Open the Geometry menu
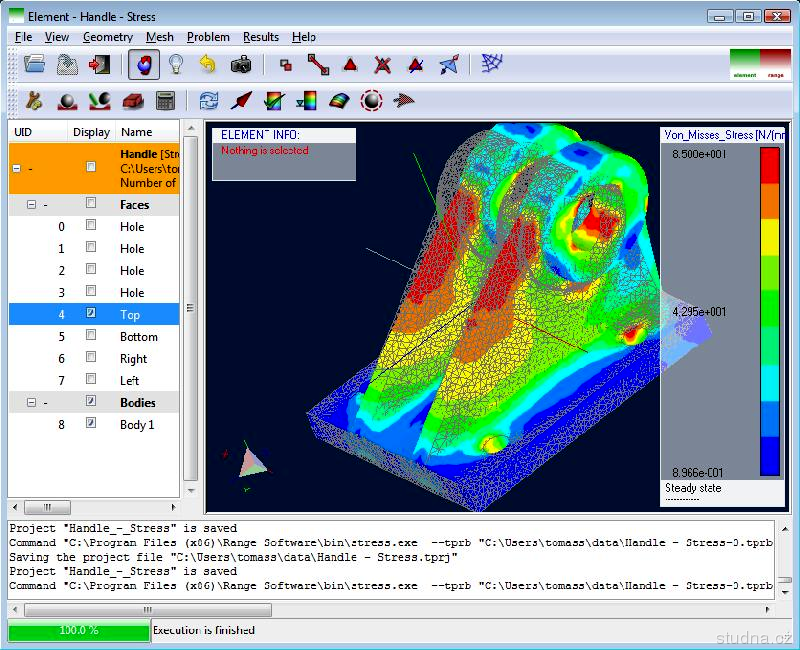 (107, 37)
